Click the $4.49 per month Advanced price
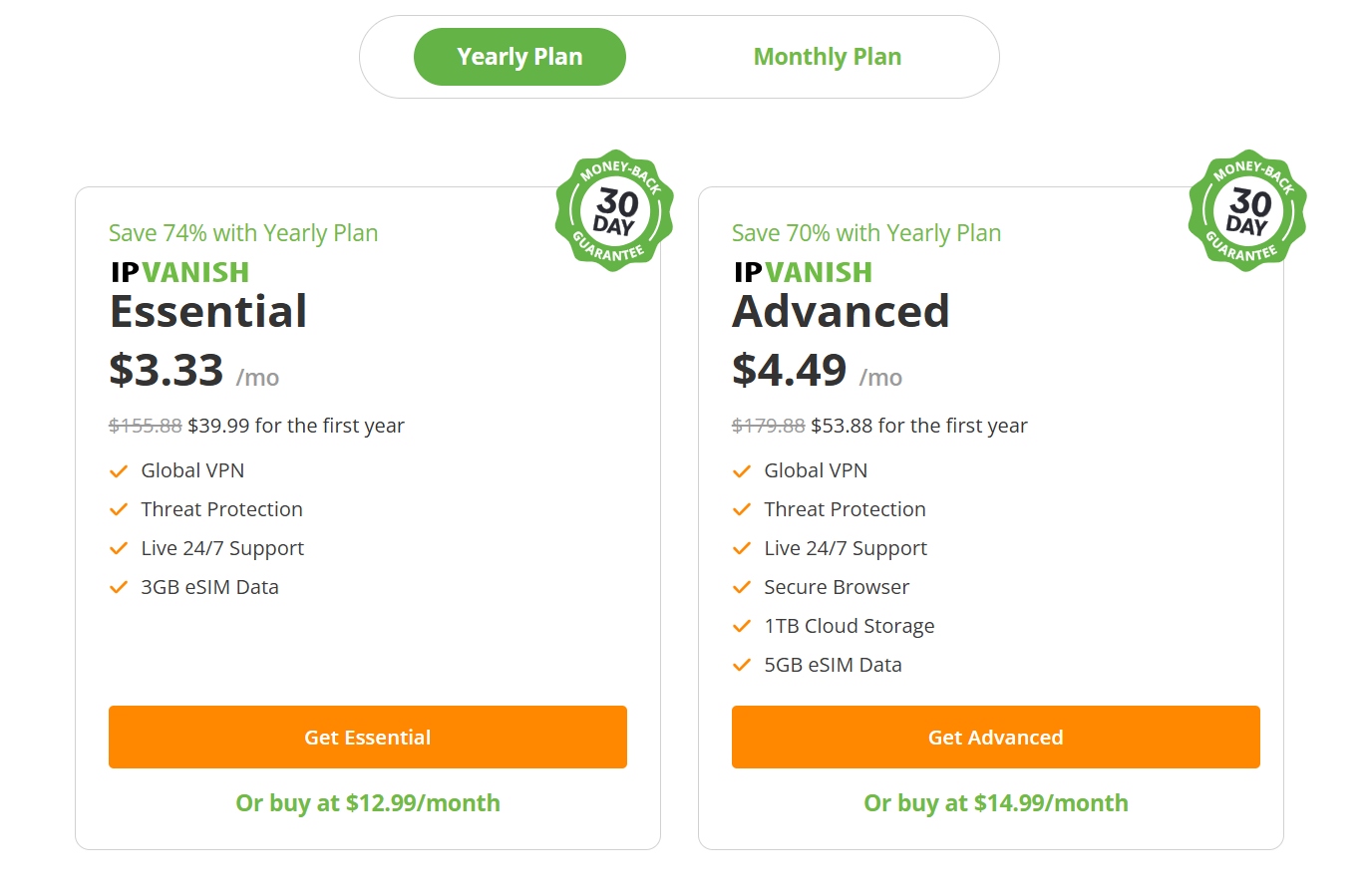 coord(789,371)
